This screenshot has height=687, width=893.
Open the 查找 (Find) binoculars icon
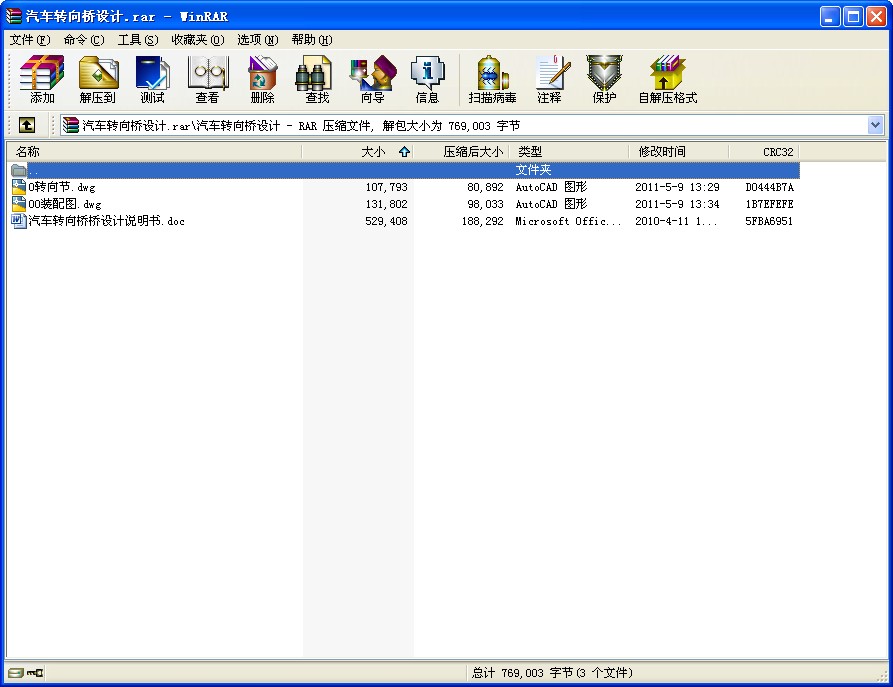(317, 79)
